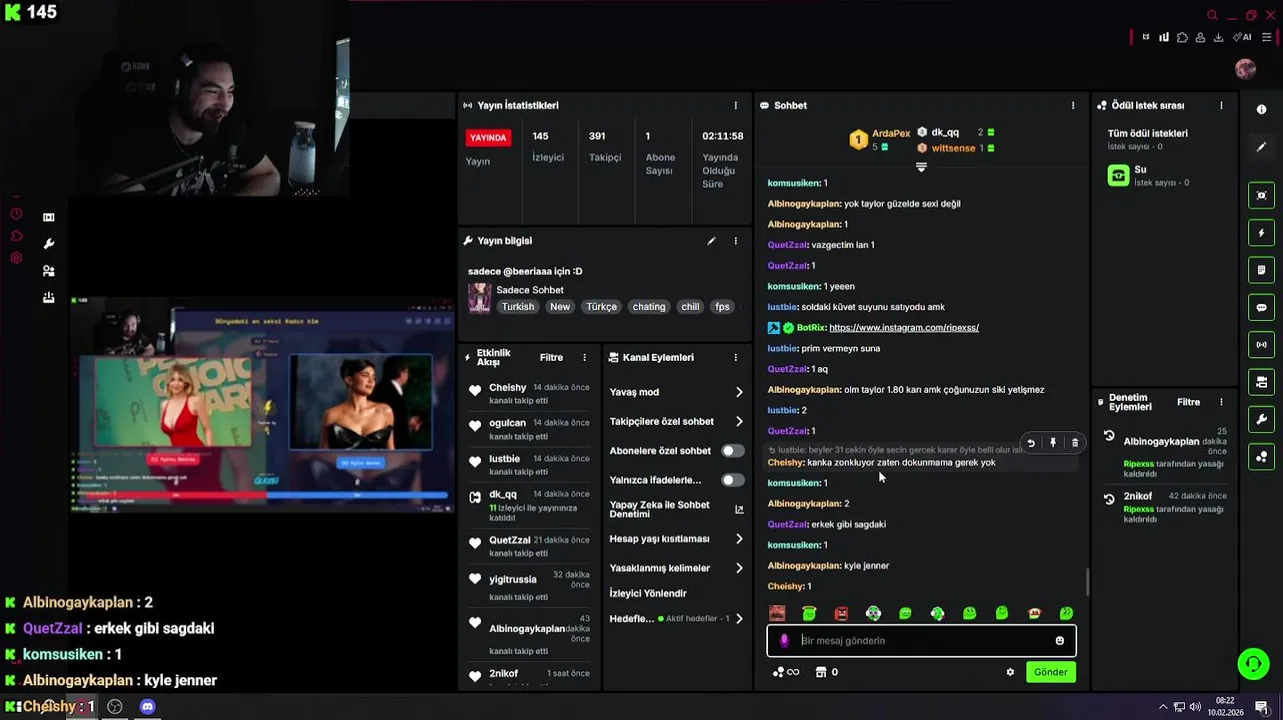Open the emoji picker in chat input
The height and width of the screenshot is (720, 1283).
[1060, 641]
